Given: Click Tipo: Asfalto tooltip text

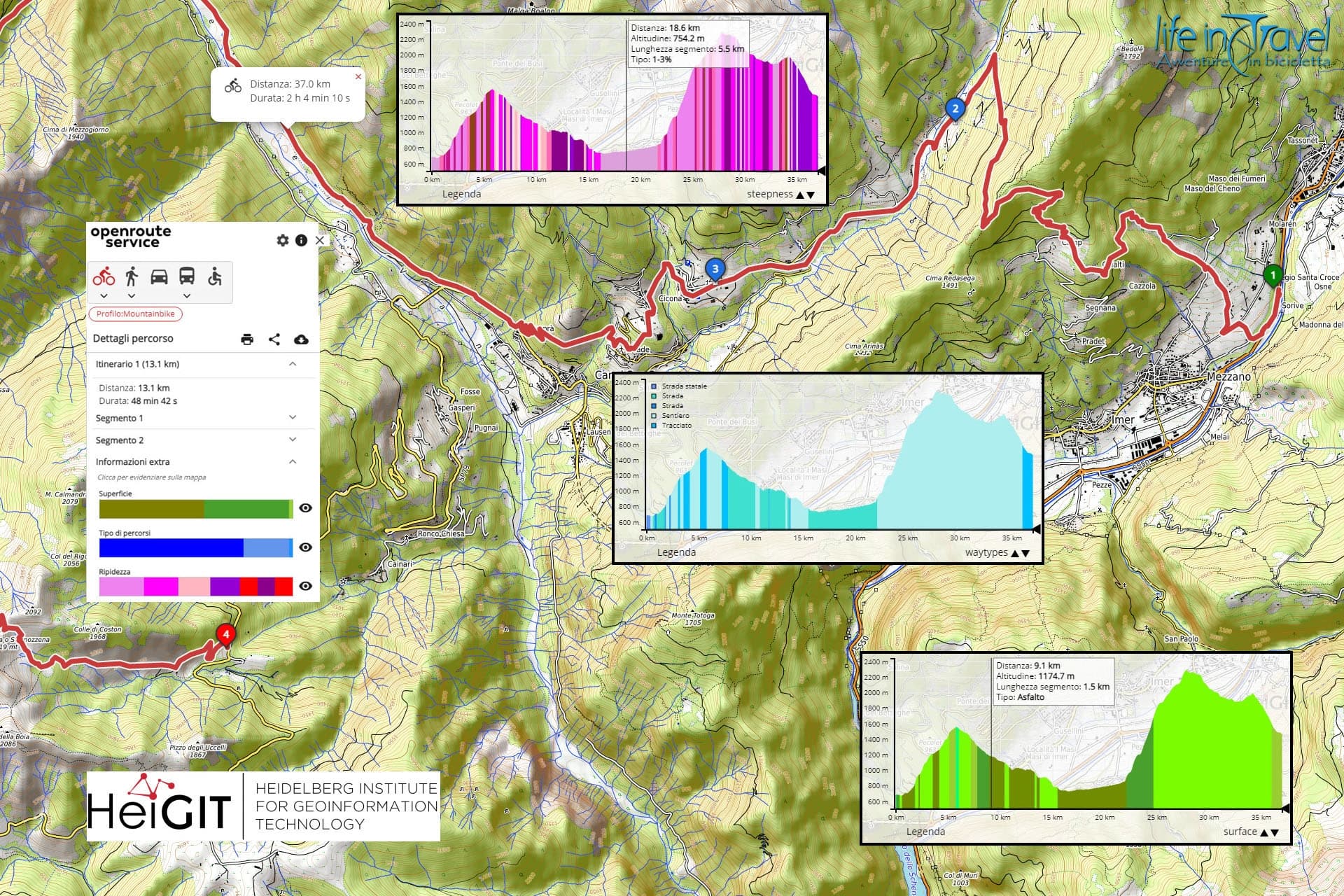Looking at the screenshot, I should click(1021, 697).
